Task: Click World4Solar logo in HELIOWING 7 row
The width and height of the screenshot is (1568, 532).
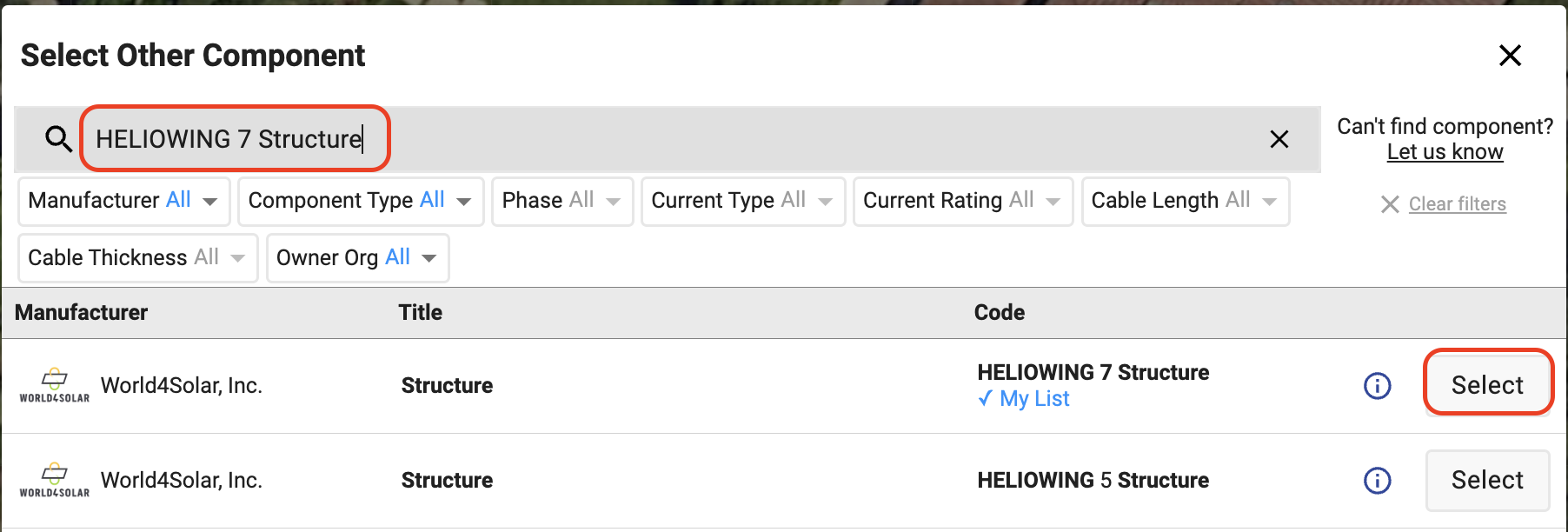Action: (x=54, y=385)
